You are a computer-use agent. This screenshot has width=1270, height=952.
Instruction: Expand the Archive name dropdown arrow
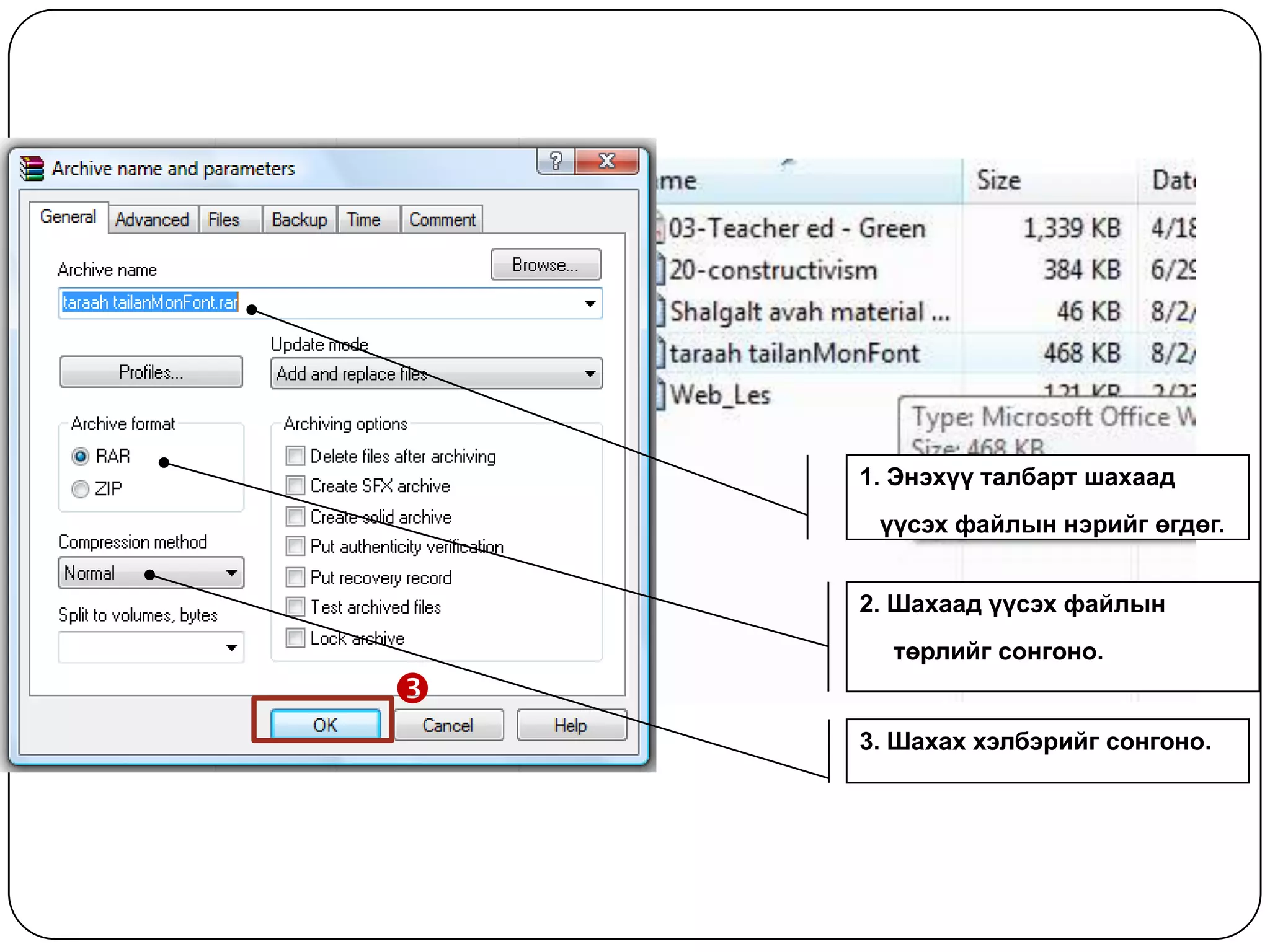click(590, 304)
